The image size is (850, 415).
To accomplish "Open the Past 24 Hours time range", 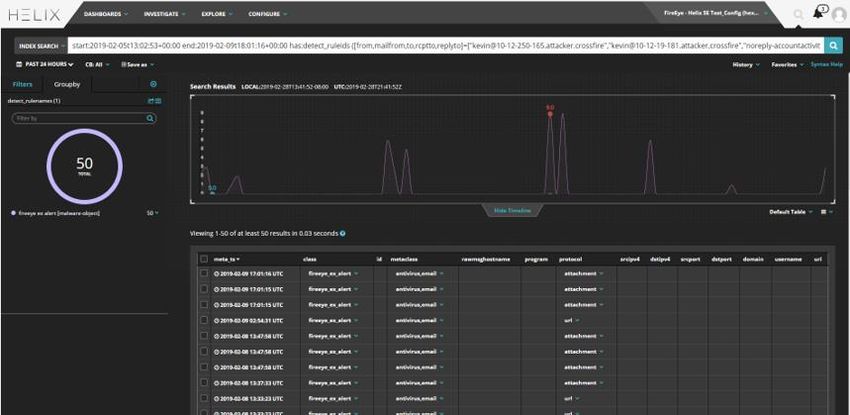I will [44, 64].
